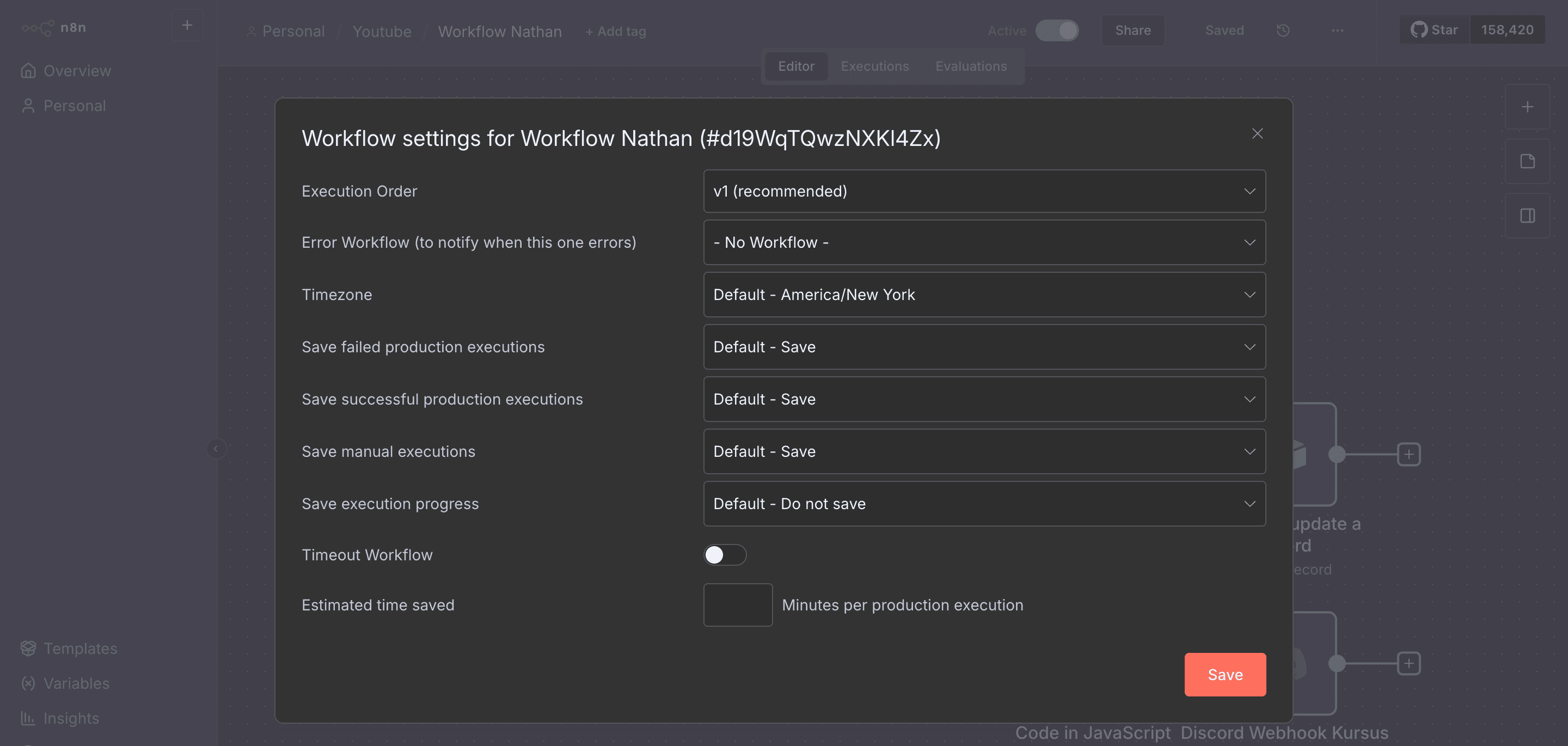
Task: Click the sticky note canvas button
Action: [x=1527, y=161]
